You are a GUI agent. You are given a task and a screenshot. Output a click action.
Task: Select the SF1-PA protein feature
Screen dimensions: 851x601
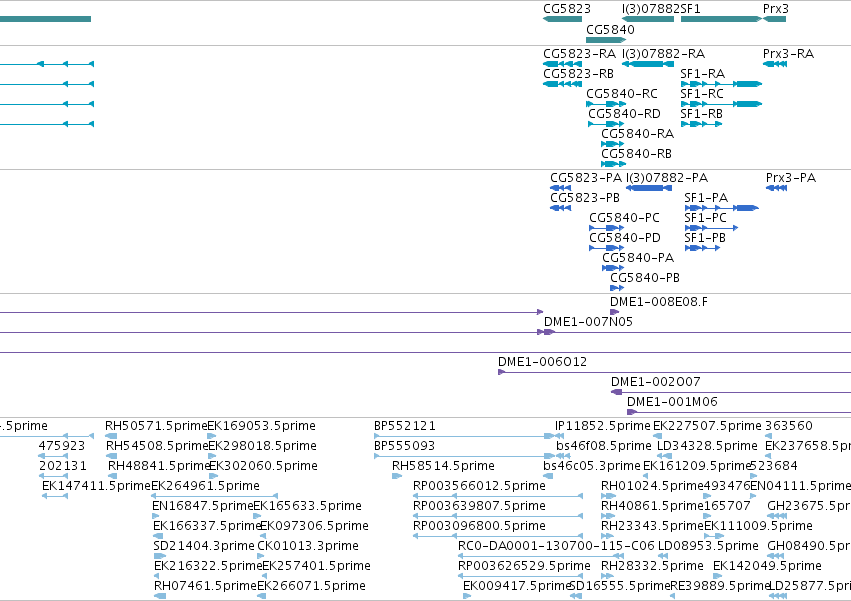721,208
